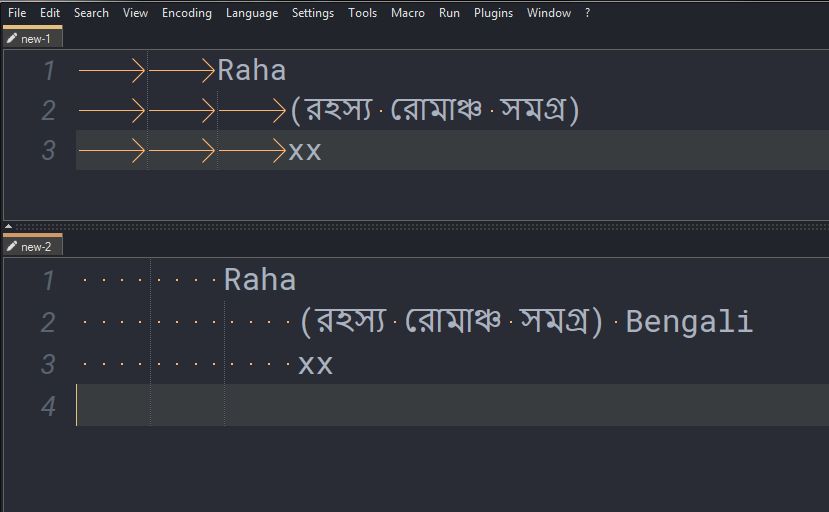Click the word Bengali in new-2
The height and width of the screenshot is (512, 829).
[688, 322]
